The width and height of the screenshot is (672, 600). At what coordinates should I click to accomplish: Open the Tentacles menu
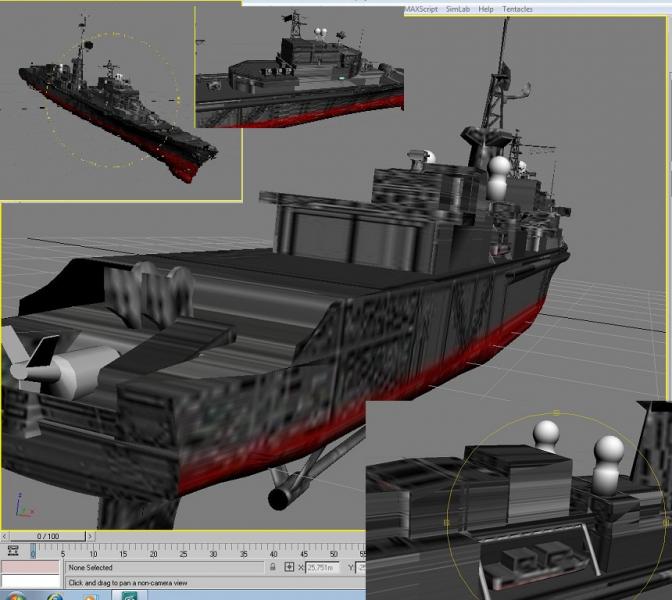(x=517, y=9)
